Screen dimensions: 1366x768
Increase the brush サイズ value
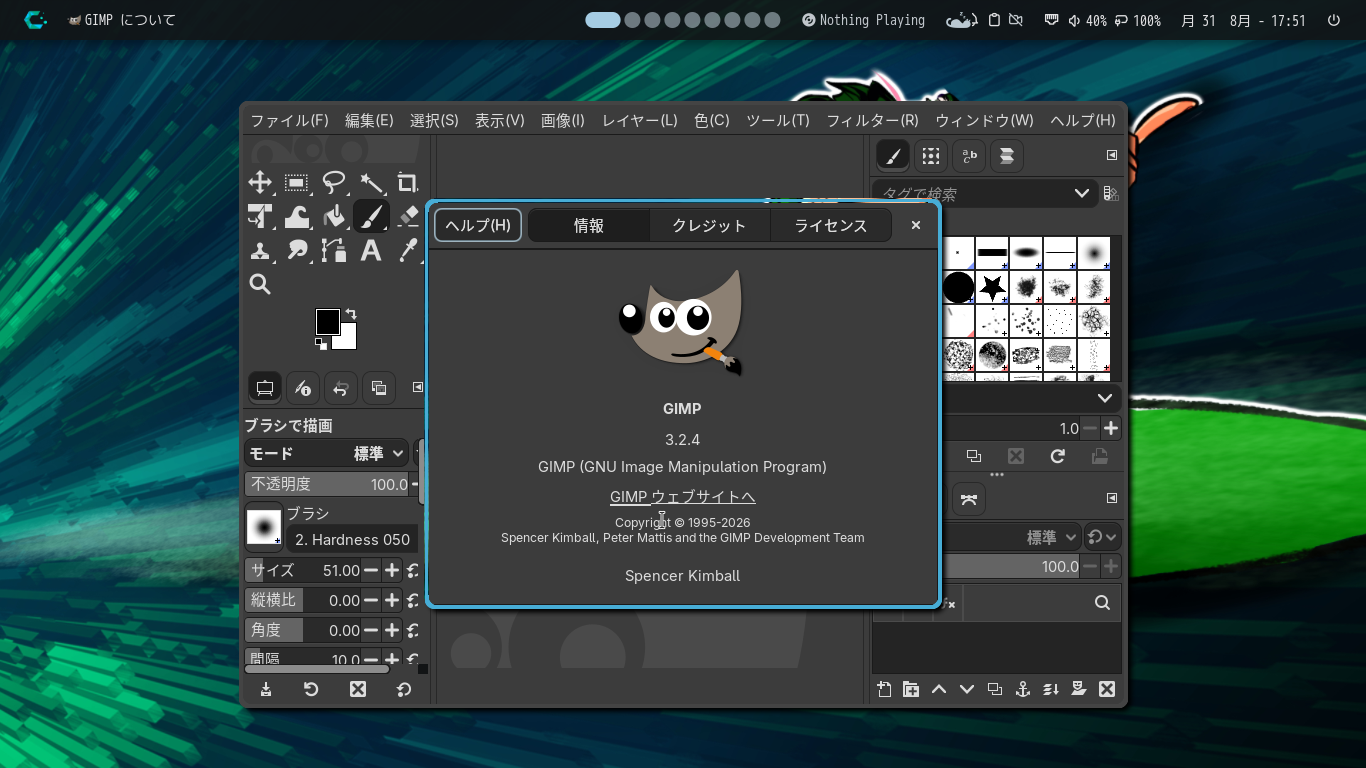[392, 570]
